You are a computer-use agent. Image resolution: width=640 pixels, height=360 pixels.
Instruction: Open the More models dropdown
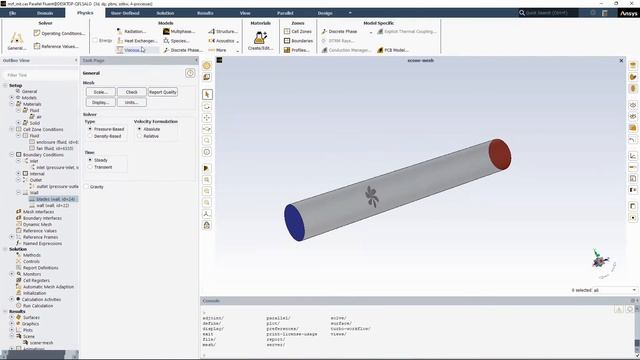(x=223, y=50)
